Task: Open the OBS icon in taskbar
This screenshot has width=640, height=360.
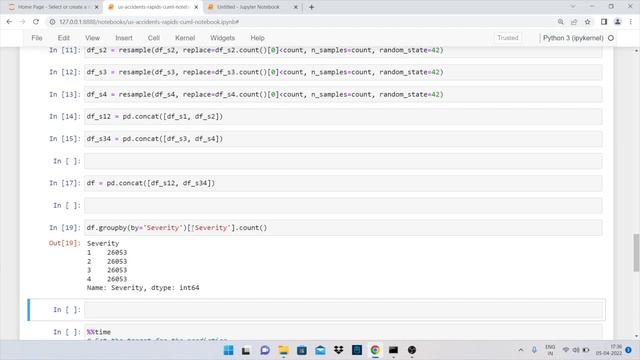Action: coord(412,350)
